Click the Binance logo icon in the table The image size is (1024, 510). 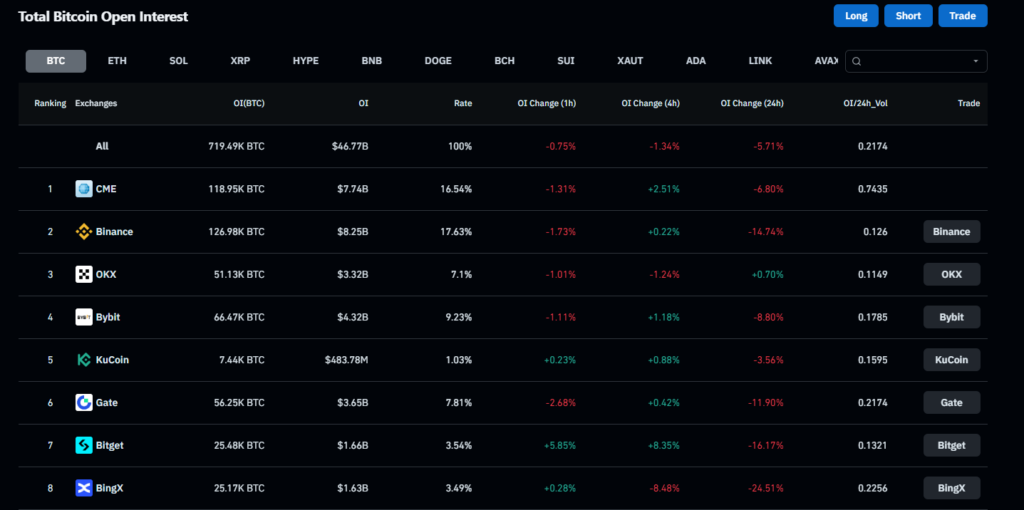pos(84,232)
